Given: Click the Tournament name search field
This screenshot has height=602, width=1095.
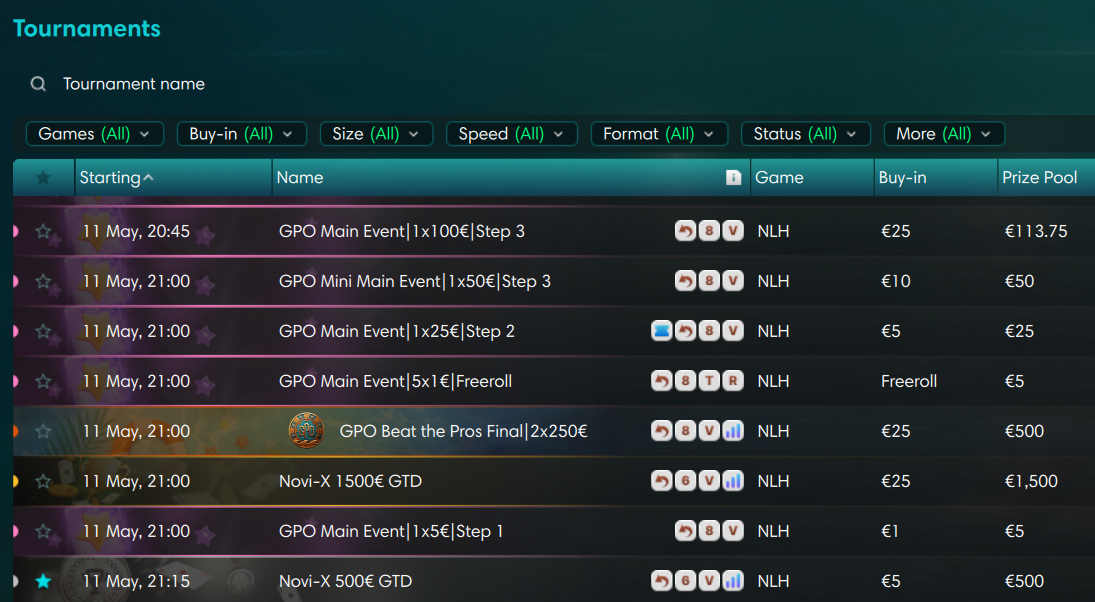Looking at the screenshot, I should [x=134, y=84].
